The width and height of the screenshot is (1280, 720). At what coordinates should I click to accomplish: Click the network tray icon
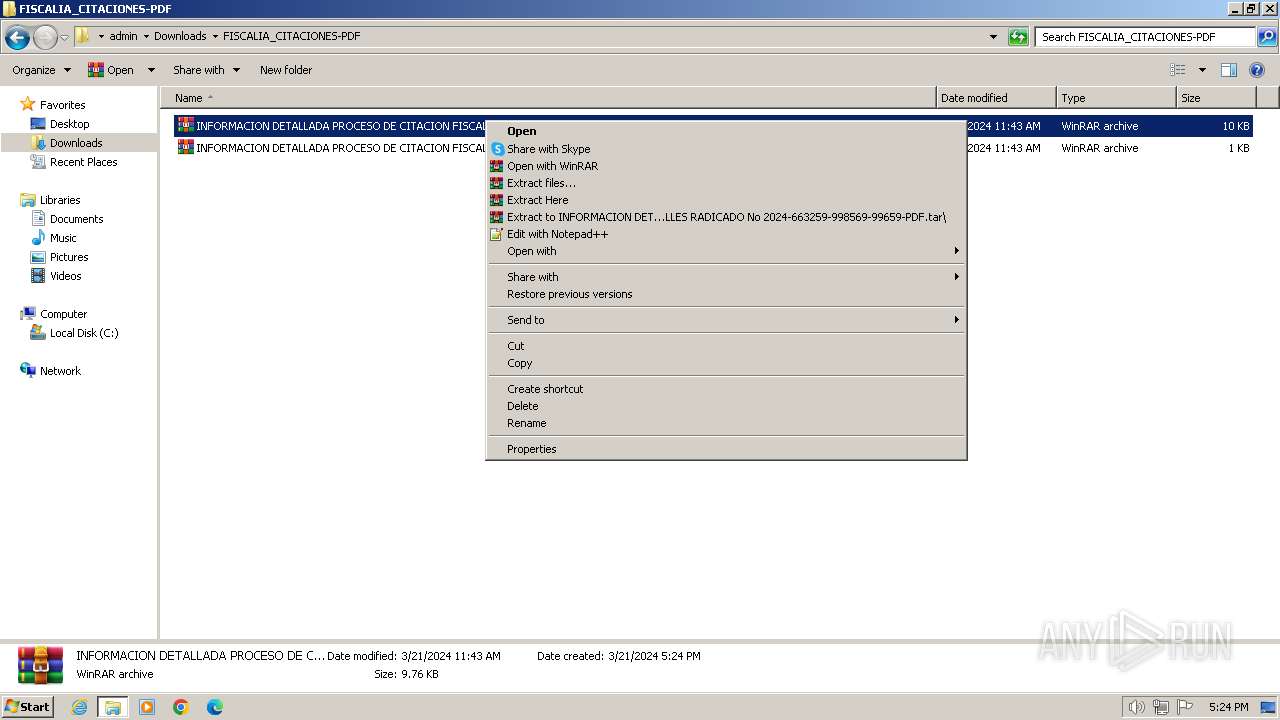(x=1161, y=707)
